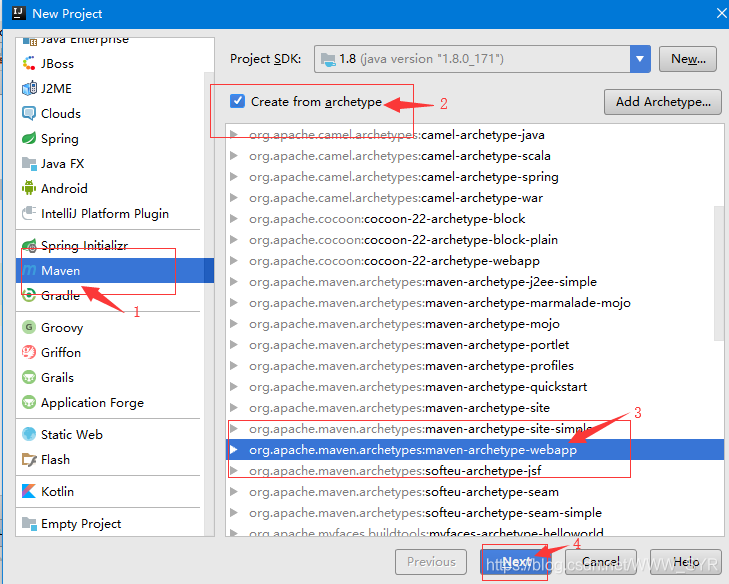Select the J2ME icon in sidebar
The image size is (729, 584).
coord(29,88)
